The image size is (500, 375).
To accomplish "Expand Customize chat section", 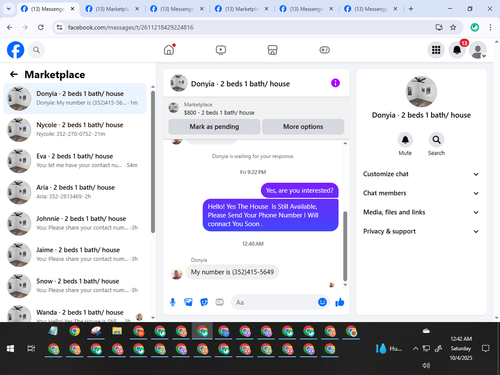I will tap(421, 174).
